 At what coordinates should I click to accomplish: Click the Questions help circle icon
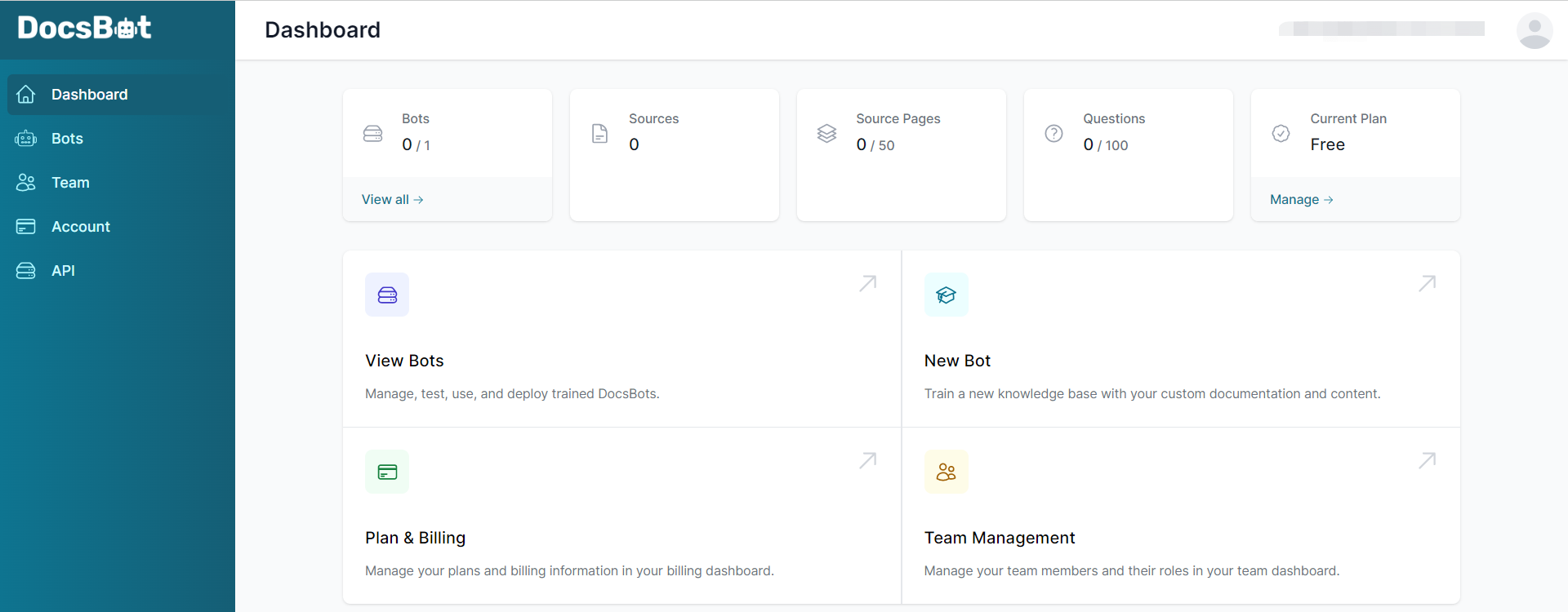tap(1053, 134)
